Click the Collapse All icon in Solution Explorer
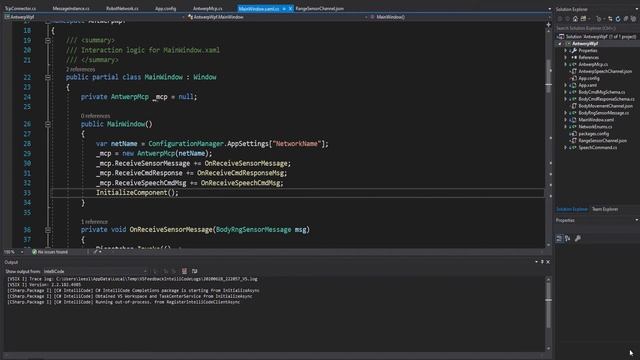640x360 pixels. pyautogui.click(x=626, y=19)
